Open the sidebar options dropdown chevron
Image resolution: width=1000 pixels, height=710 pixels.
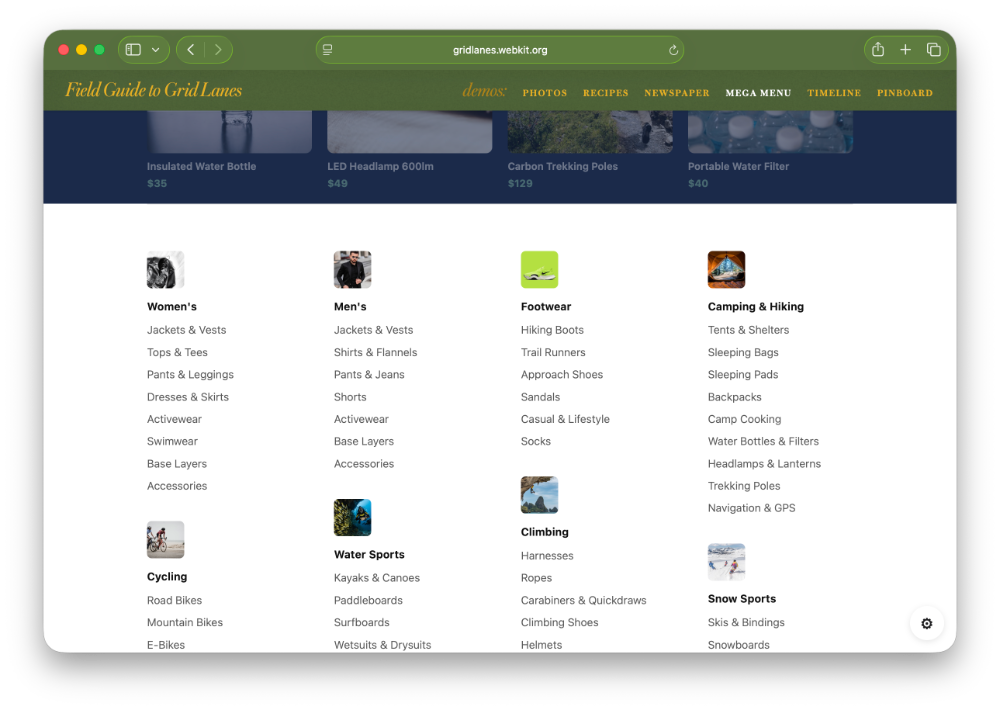pyautogui.click(x=156, y=50)
